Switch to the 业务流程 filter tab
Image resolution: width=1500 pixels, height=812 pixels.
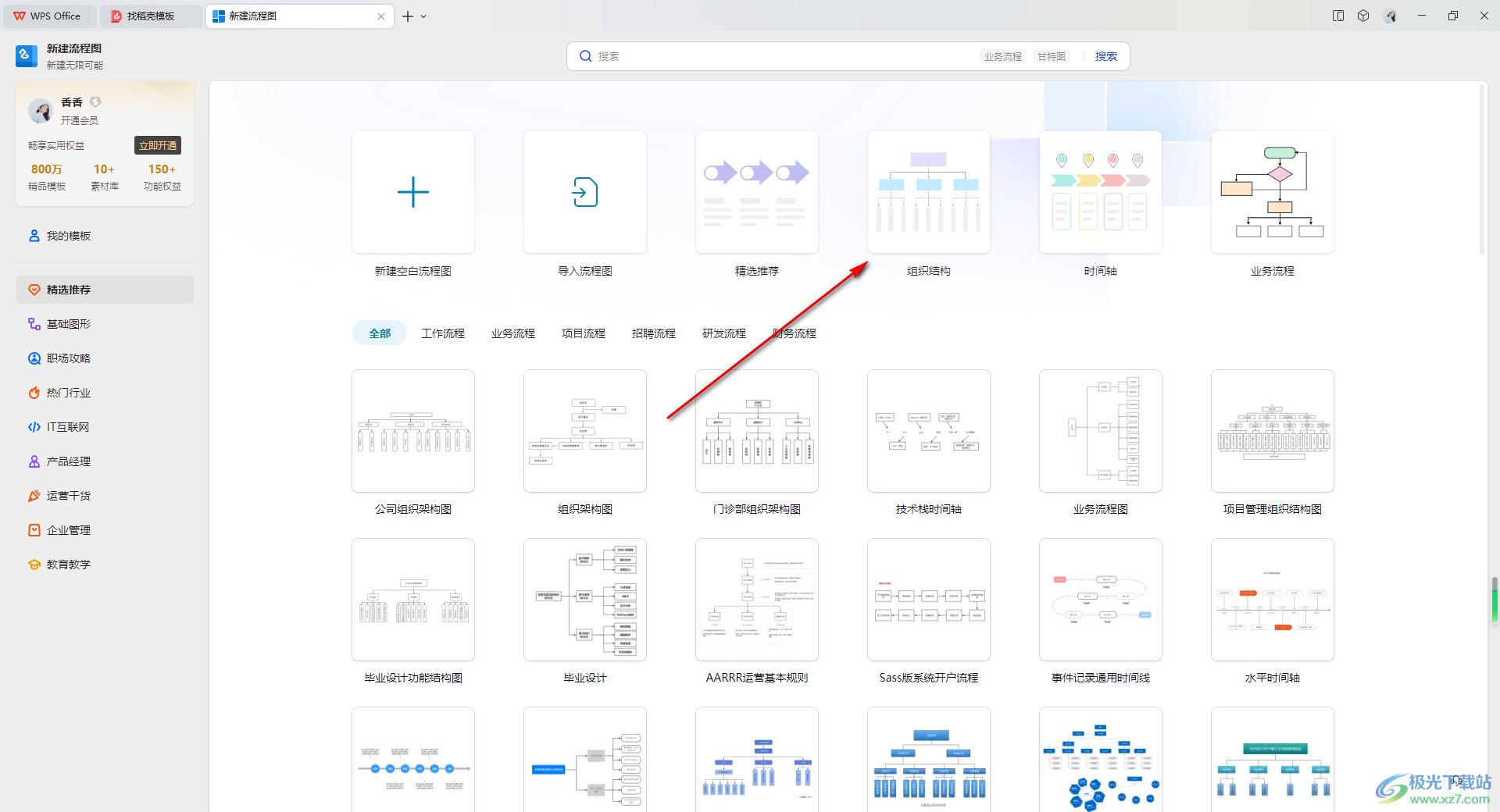[x=513, y=333]
